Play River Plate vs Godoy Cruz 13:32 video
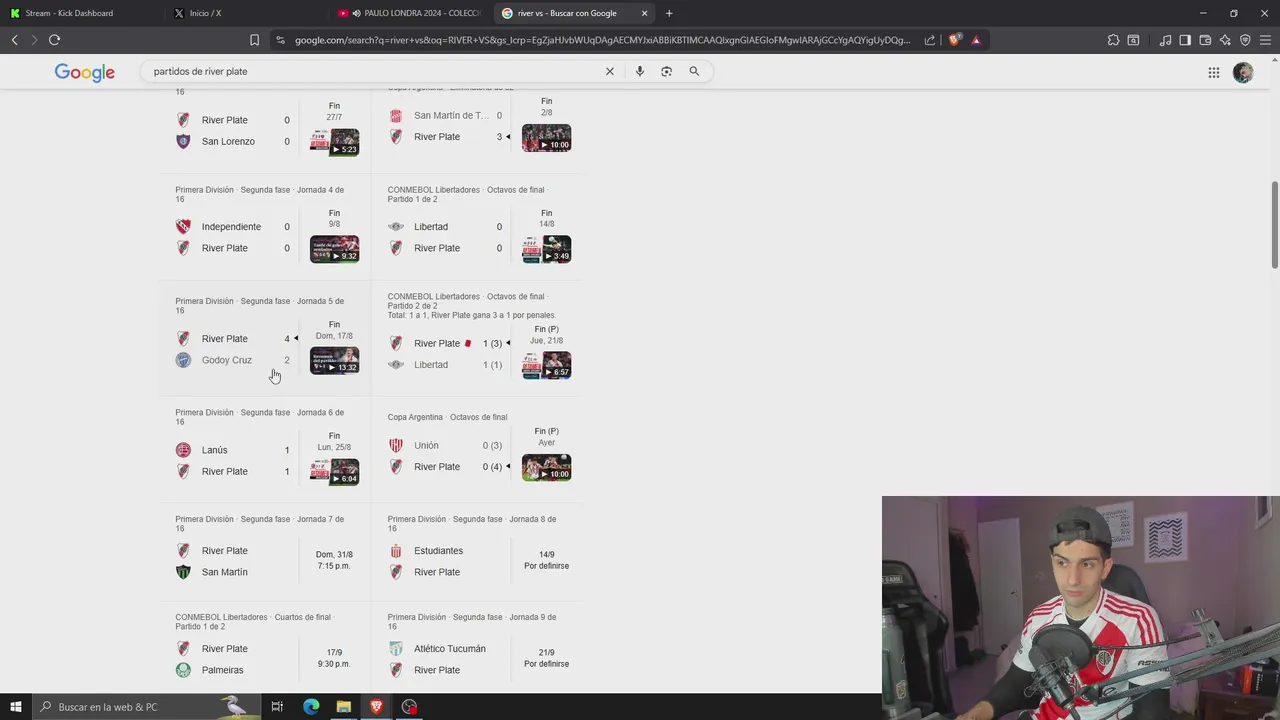Screen dimensions: 1280x720 (x=334, y=360)
